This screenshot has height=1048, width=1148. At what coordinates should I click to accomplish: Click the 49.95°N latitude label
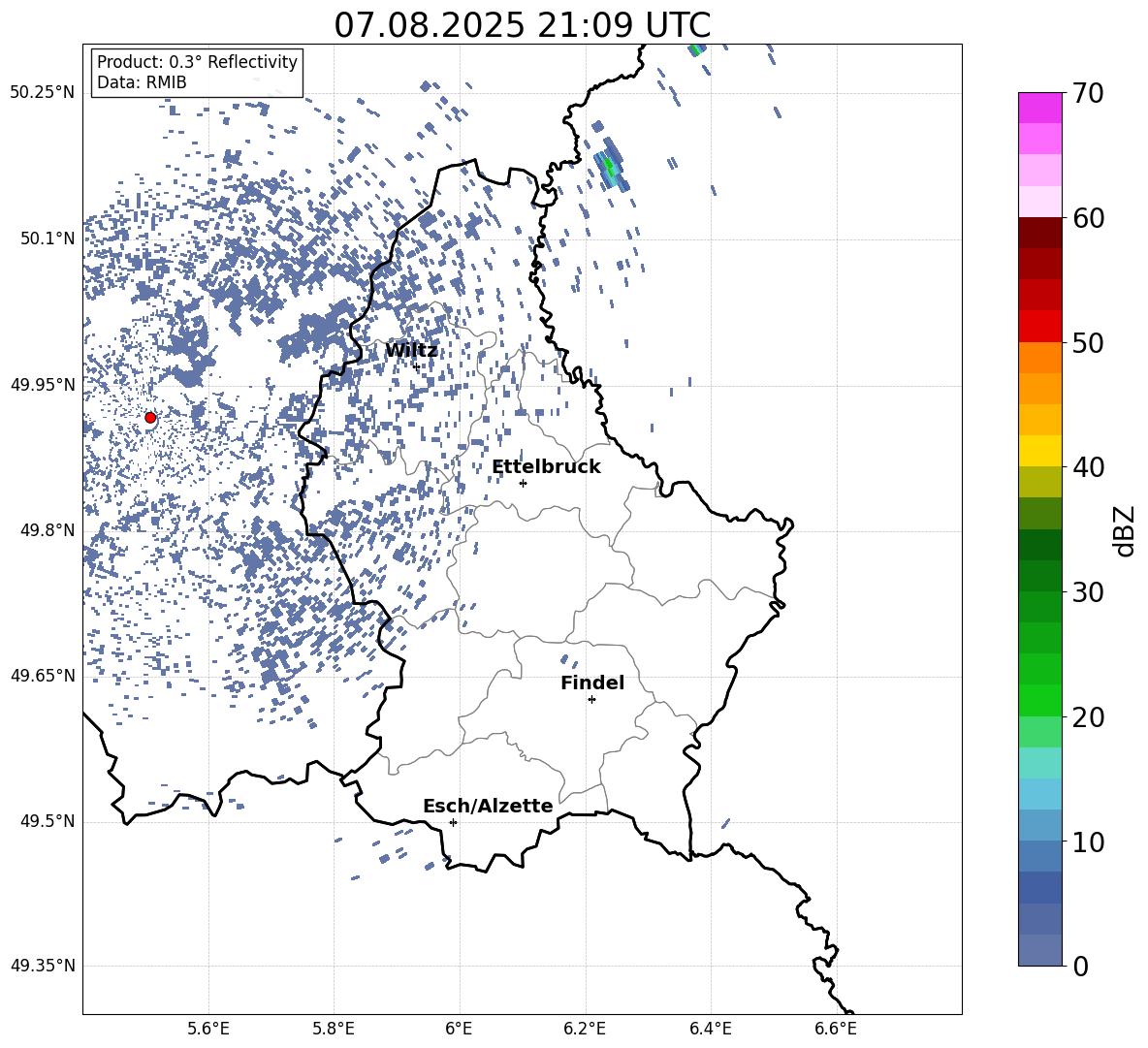pyautogui.click(x=43, y=385)
